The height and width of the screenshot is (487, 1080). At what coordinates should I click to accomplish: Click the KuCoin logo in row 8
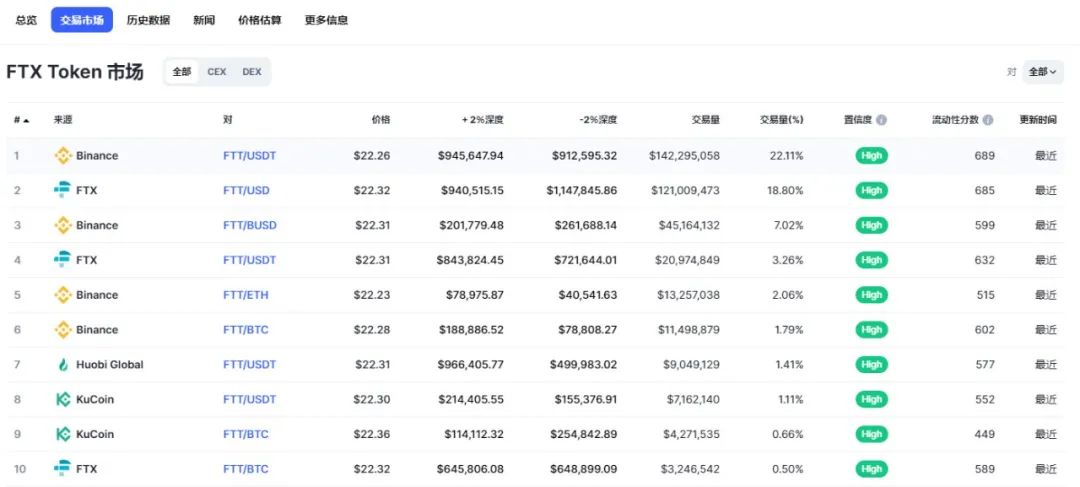click(63, 399)
